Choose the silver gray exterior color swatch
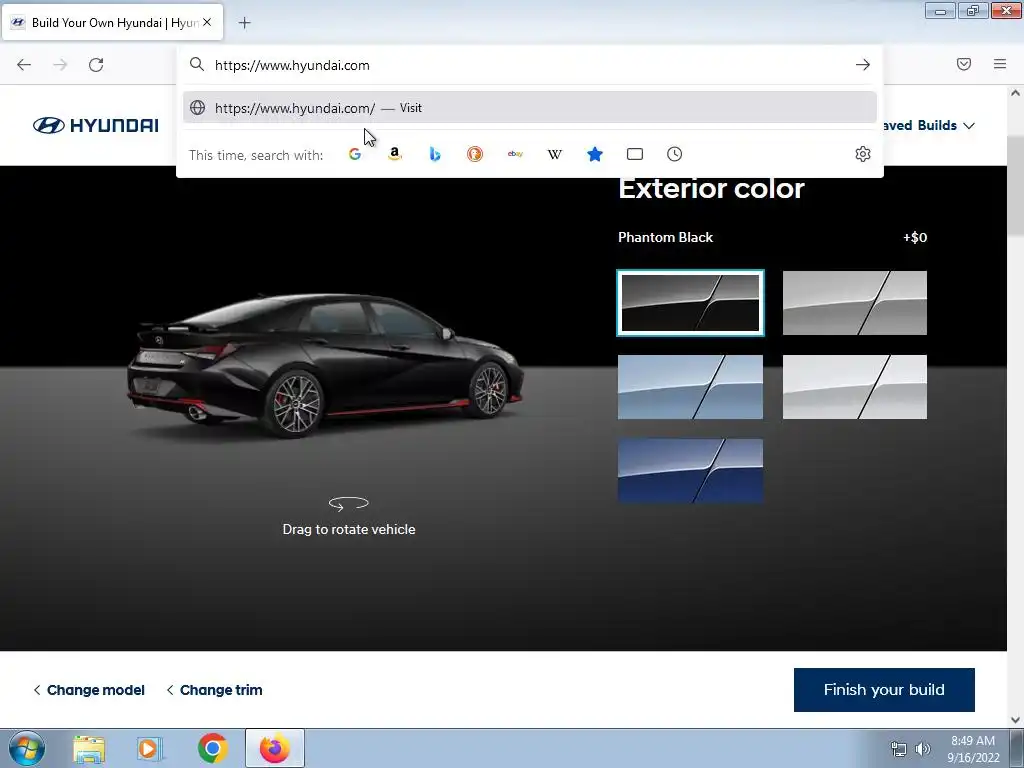Viewport: 1024px width, 768px height. tap(855, 303)
